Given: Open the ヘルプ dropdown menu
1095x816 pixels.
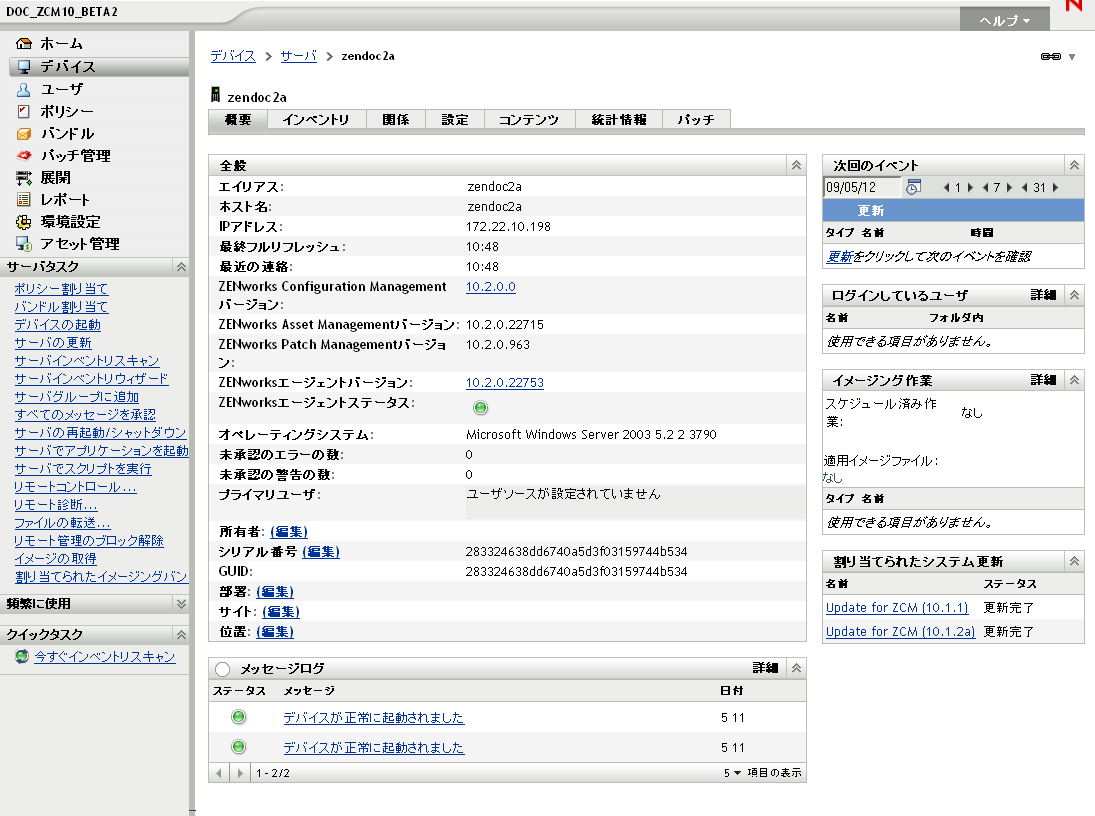Looking at the screenshot, I should [1004, 20].
